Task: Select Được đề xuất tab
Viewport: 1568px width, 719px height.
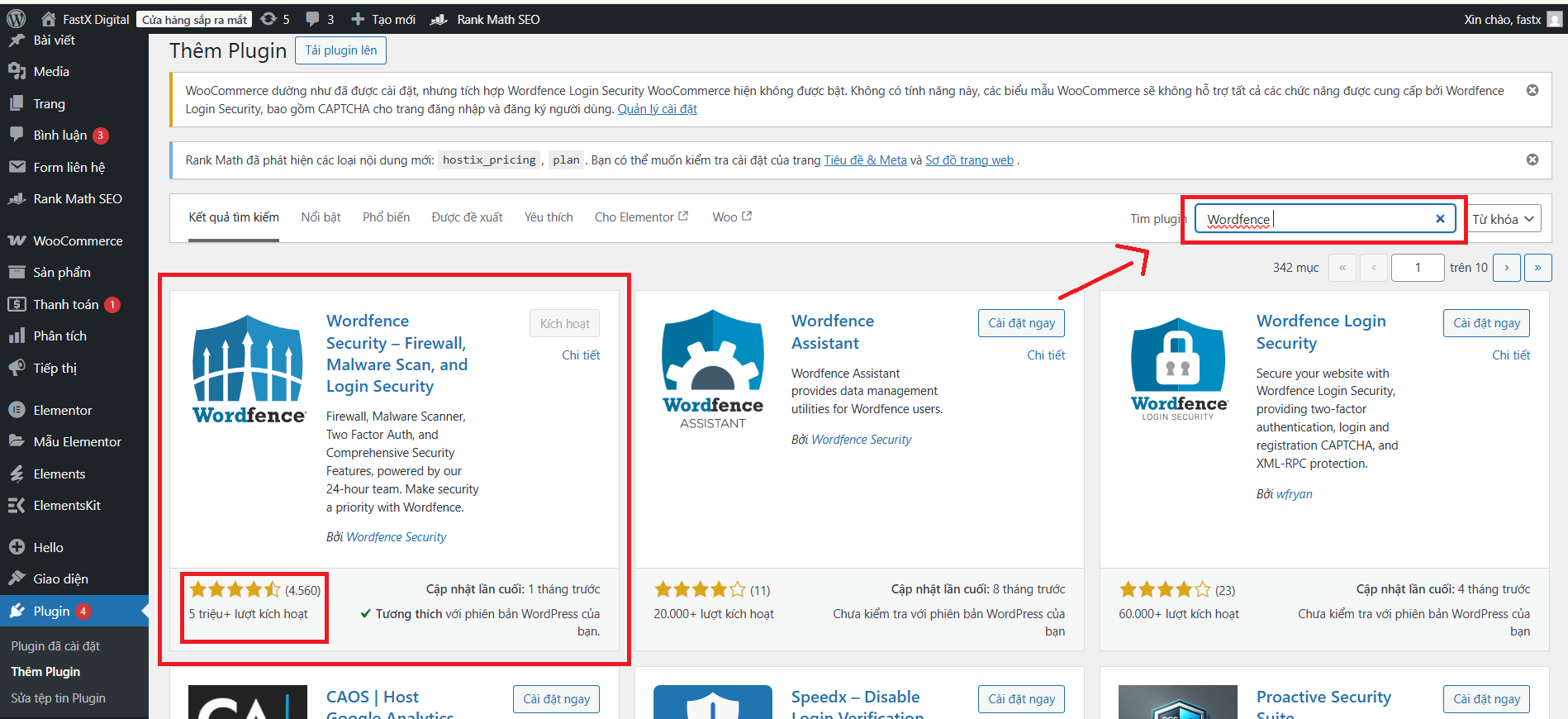Action: [x=467, y=217]
